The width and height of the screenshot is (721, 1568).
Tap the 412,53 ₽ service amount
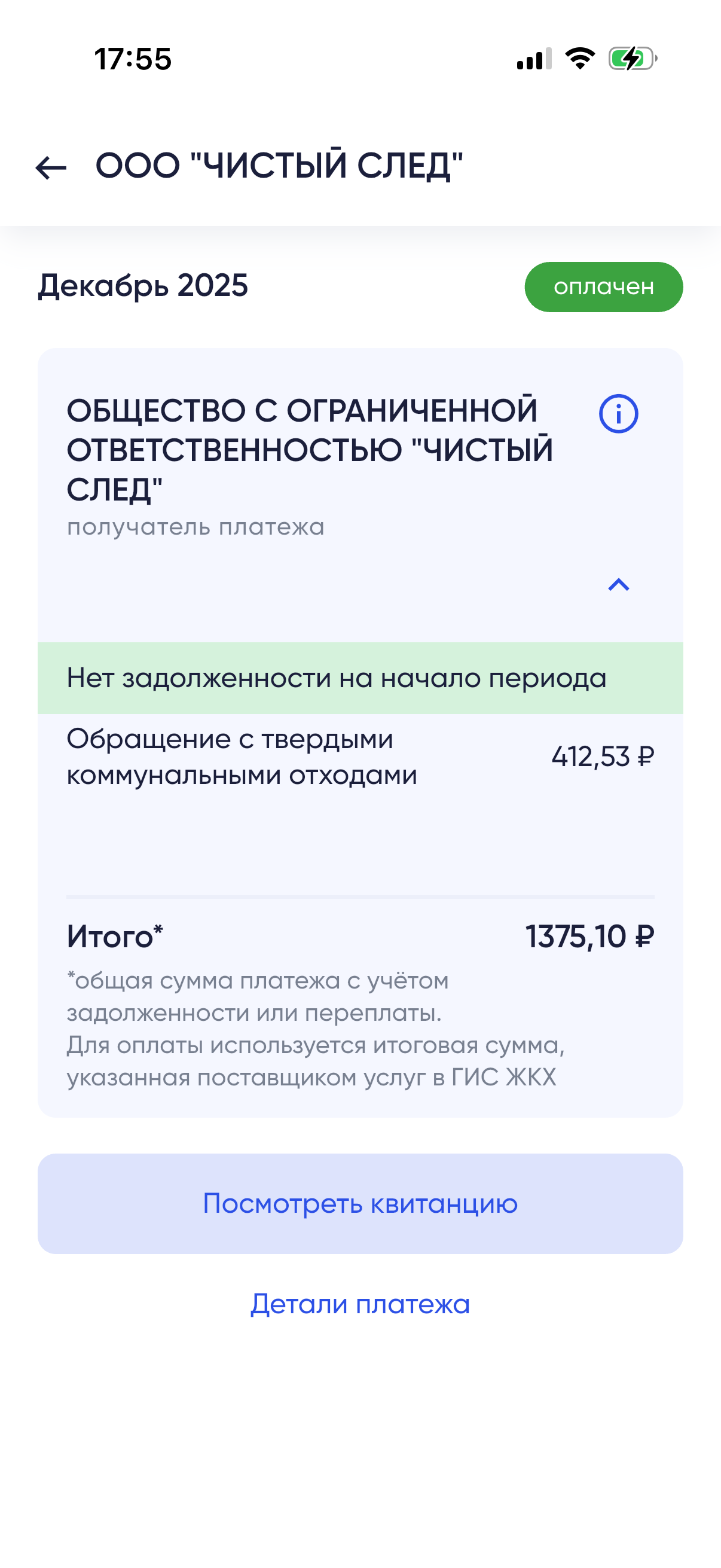click(x=603, y=757)
